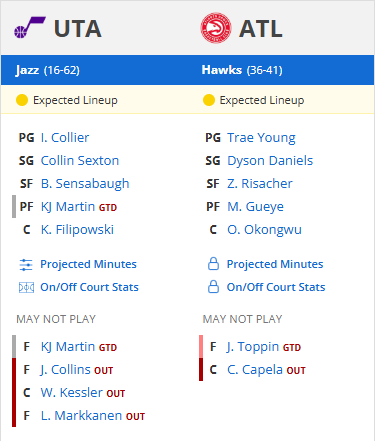Select the ATL team heading
The height and width of the screenshot is (441, 375).
(x=261, y=29)
